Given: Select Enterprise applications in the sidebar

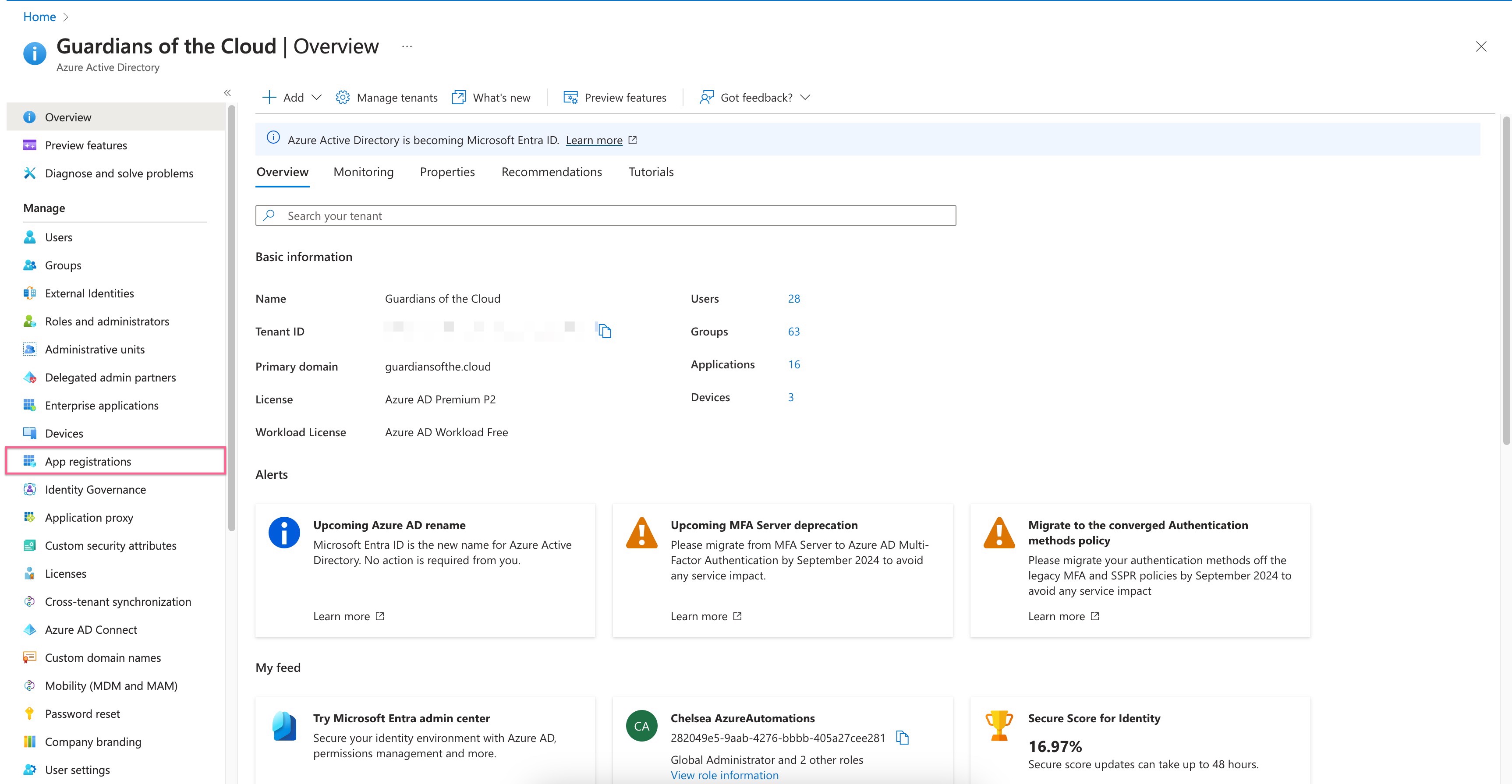Looking at the screenshot, I should pyautogui.click(x=101, y=405).
